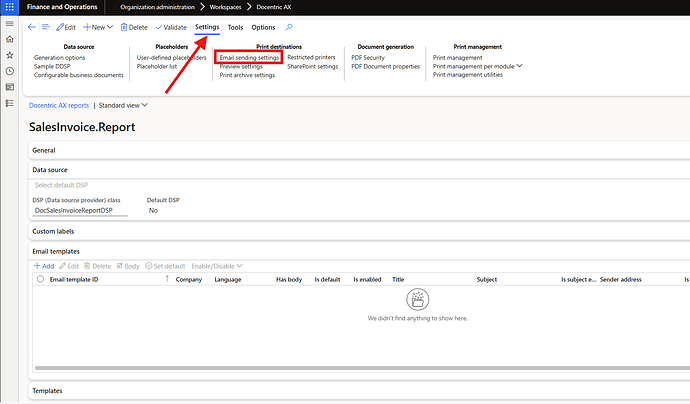Click Edit in the action bar

tap(66, 27)
